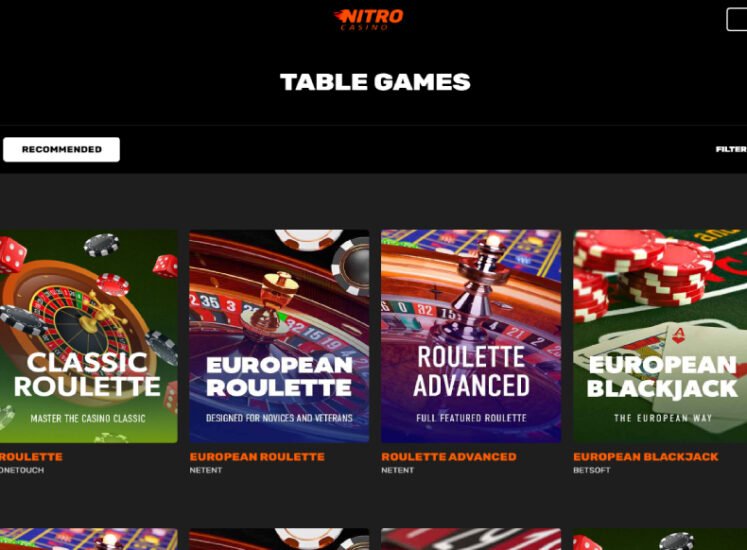Click the Betsoft provider label
The image size is (747, 550).
coord(591,470)
